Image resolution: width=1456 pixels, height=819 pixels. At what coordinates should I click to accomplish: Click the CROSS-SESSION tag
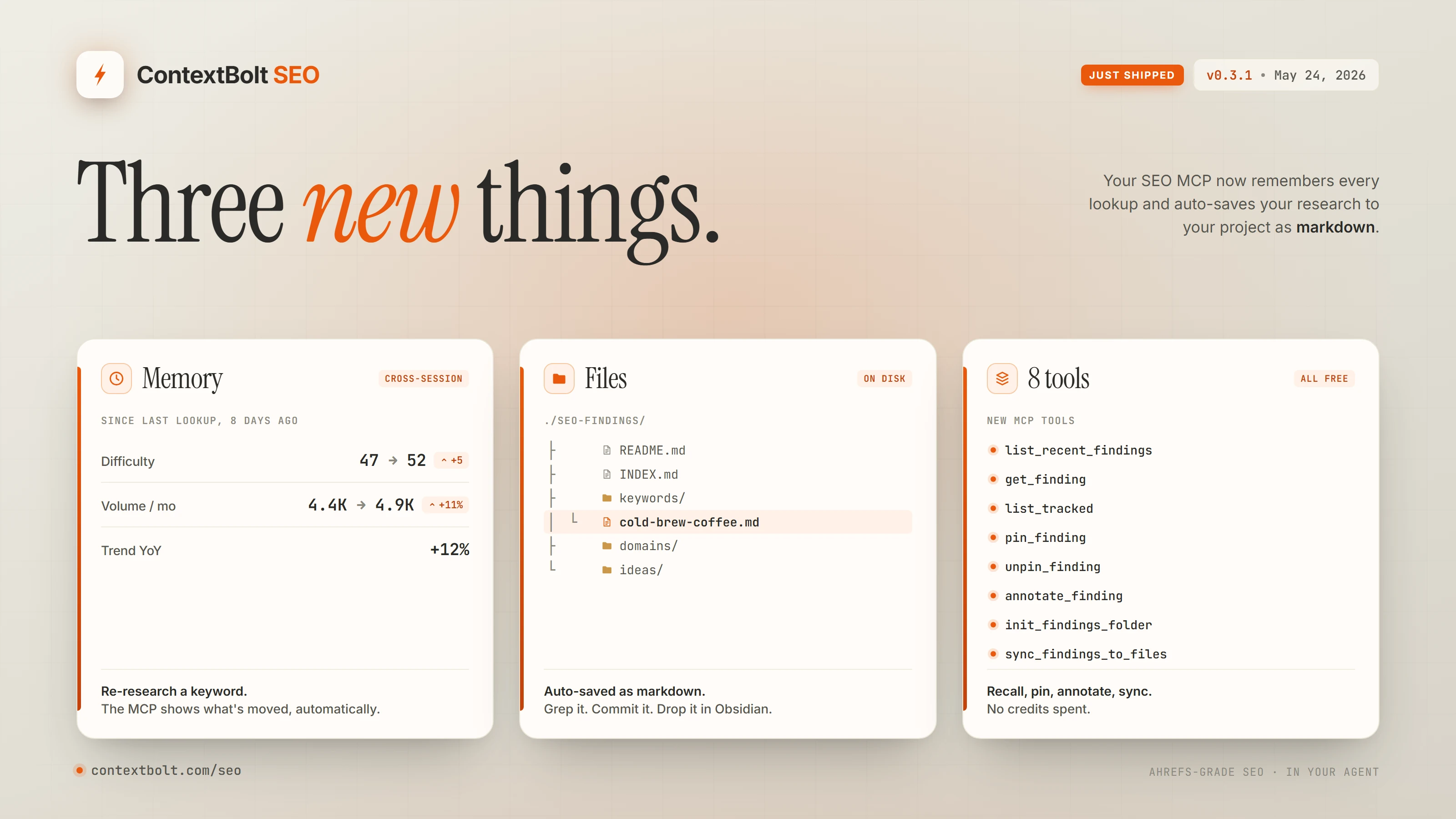[x=423, y=379]
